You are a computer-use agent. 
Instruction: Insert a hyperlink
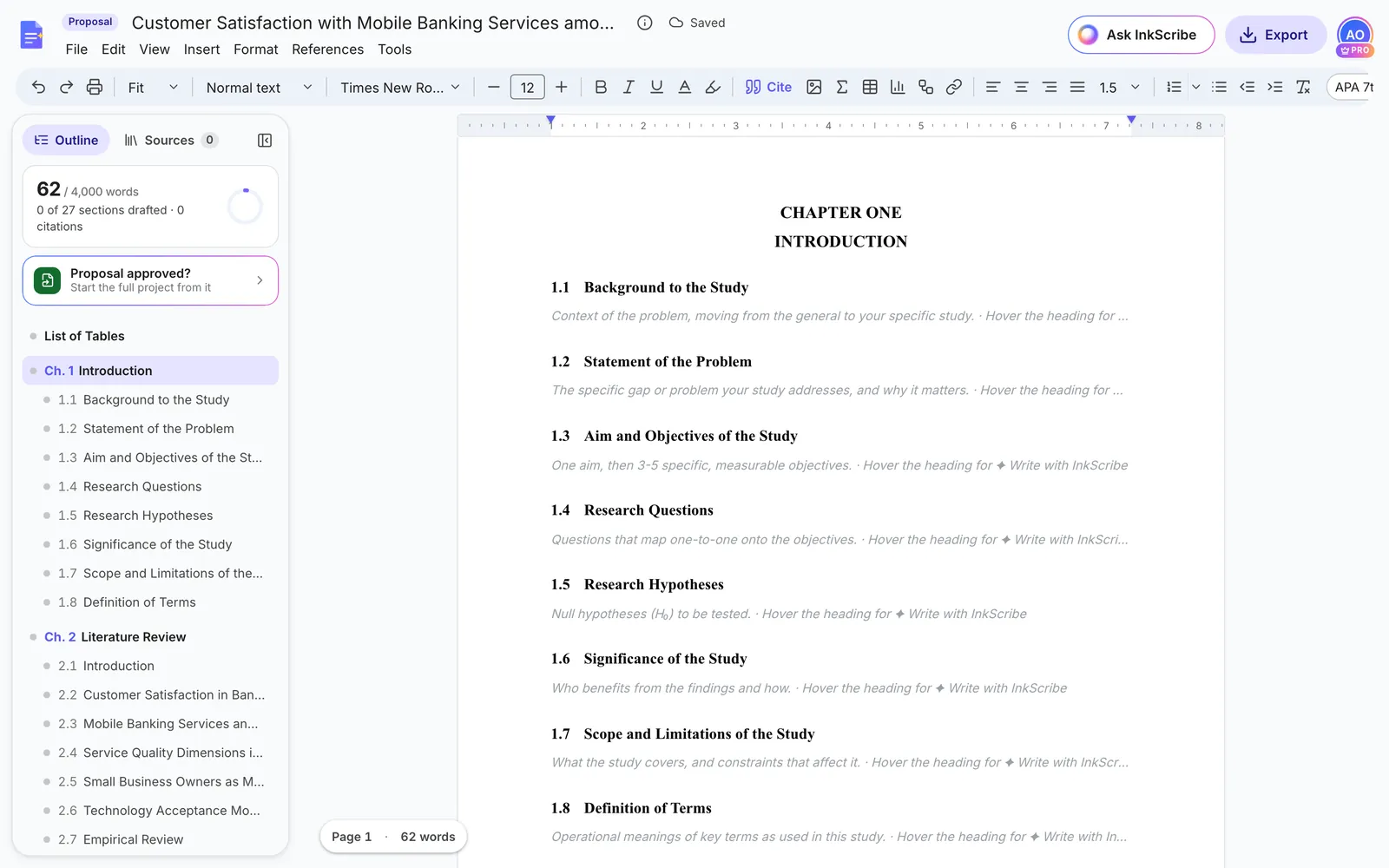pos(953,87)
